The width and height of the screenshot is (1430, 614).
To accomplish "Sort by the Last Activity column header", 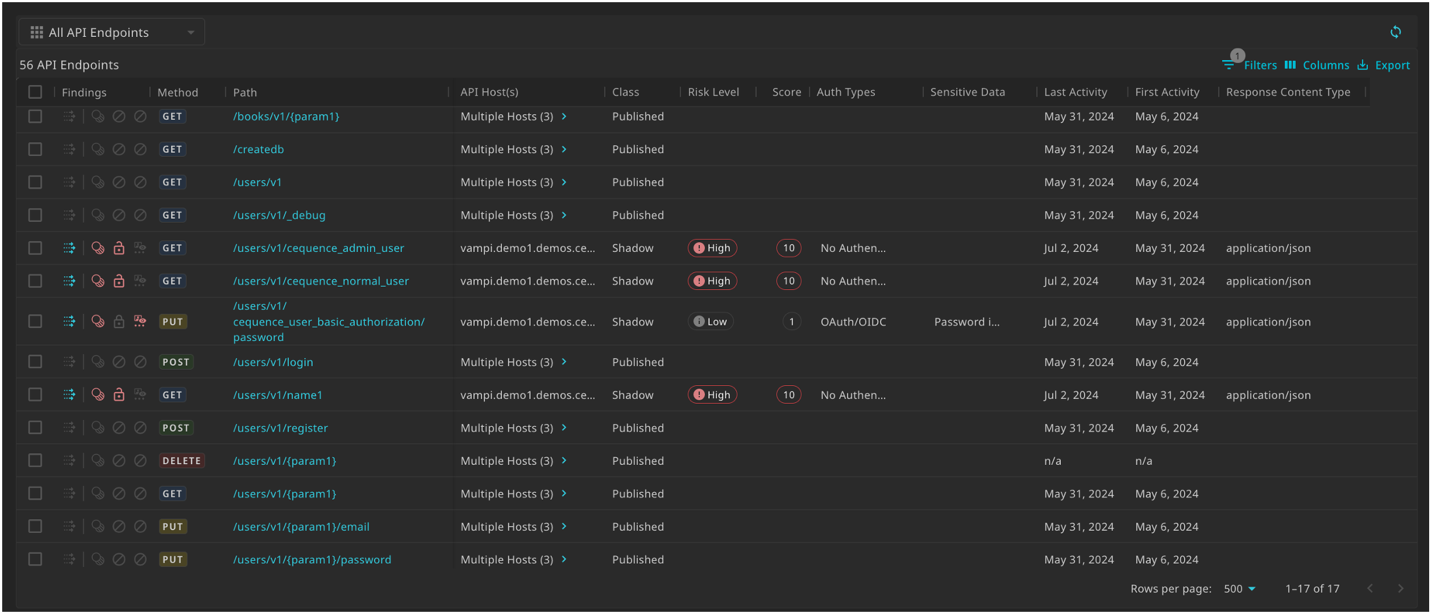I will pyautogui.click(x=1076, y=92).
